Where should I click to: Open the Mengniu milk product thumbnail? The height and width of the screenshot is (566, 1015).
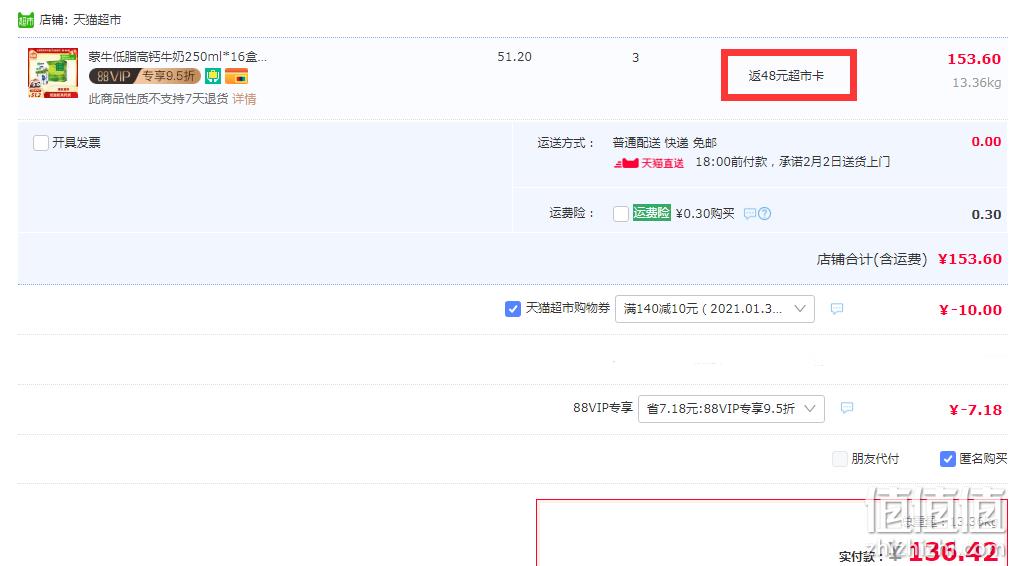pyautogui.click(x=53, y=73)
